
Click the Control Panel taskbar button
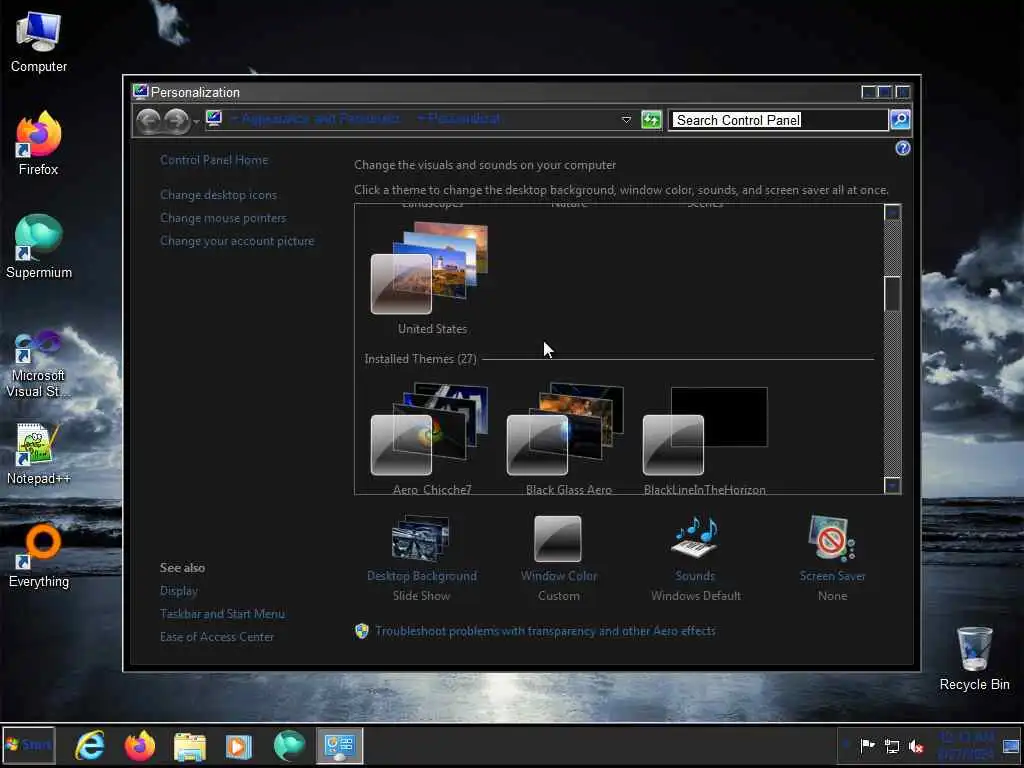[x=340, y=745]
